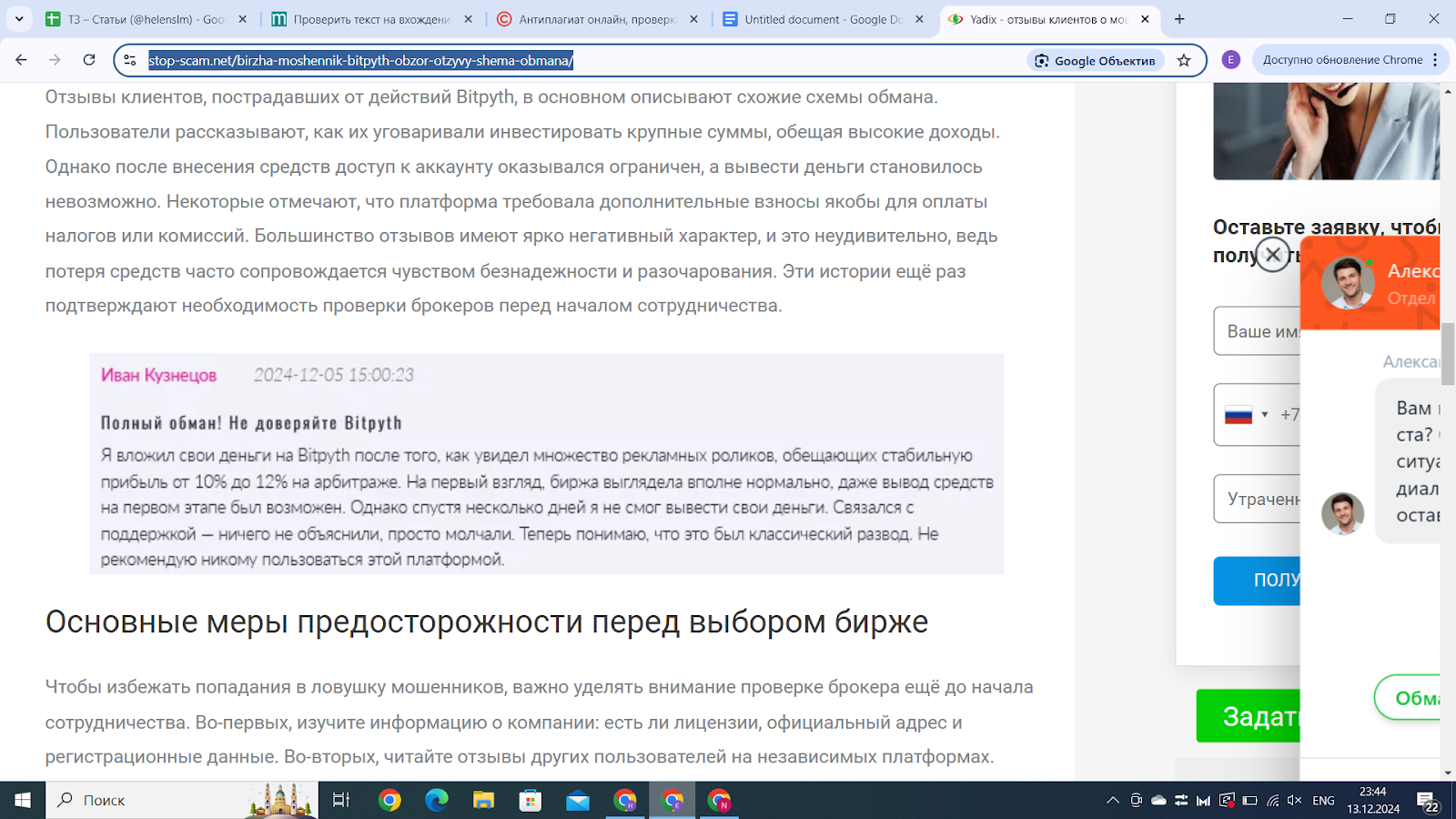Click scrollbar down arrow
Screen dimensions: 1456x819
(1448, 773)
